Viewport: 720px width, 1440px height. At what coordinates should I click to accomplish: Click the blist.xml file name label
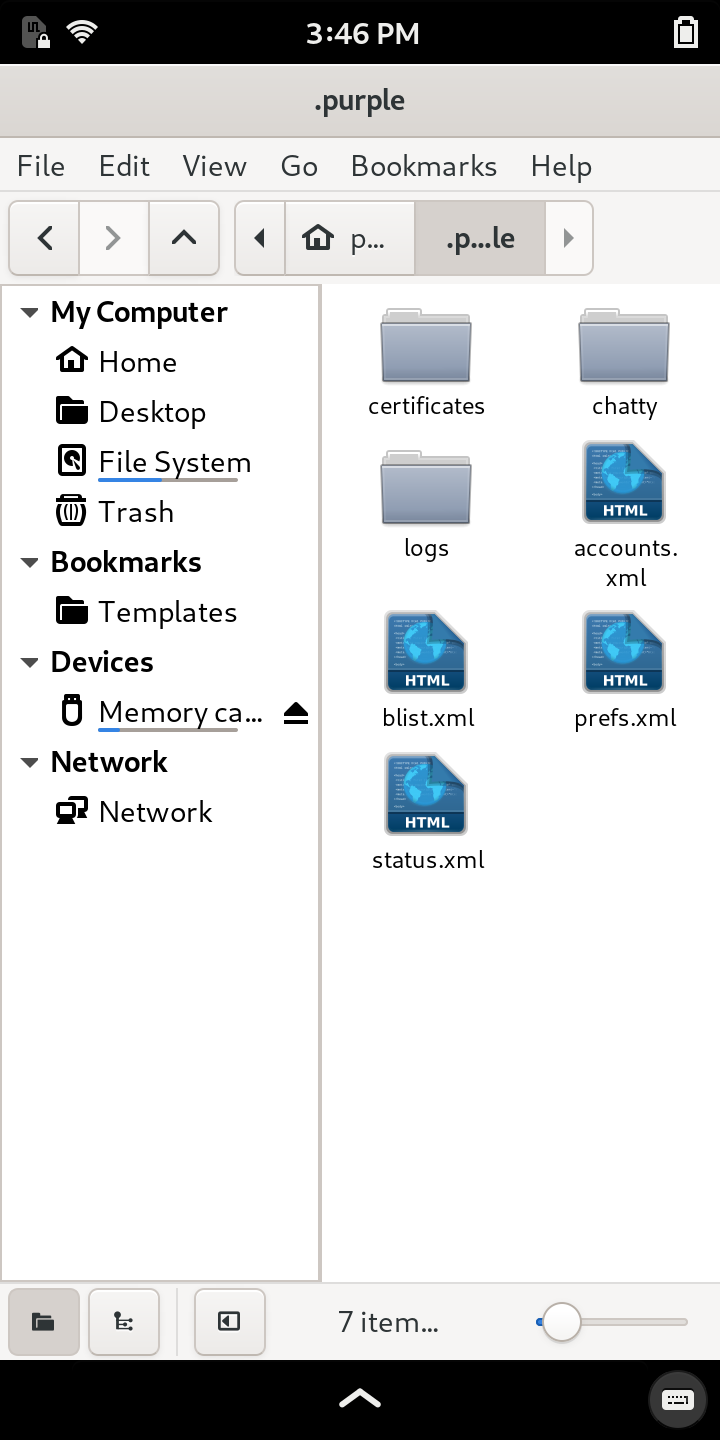point(428,718)
